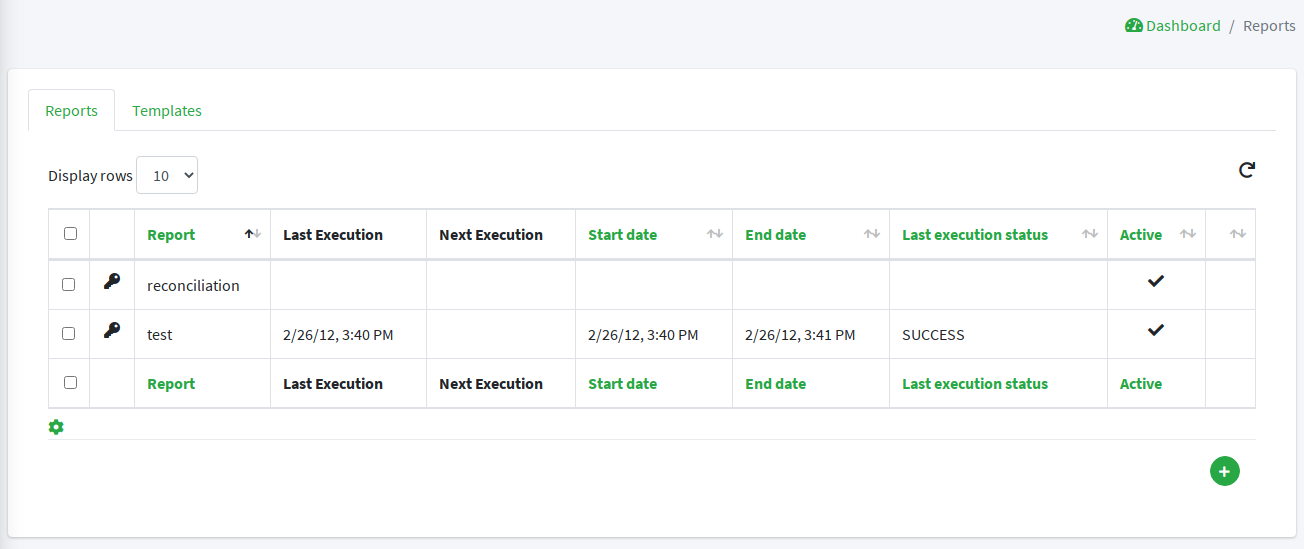Screen dimensions: 1304x549
Task: Open the Dashboard breadcrumb link
Action: (1183, 26)
